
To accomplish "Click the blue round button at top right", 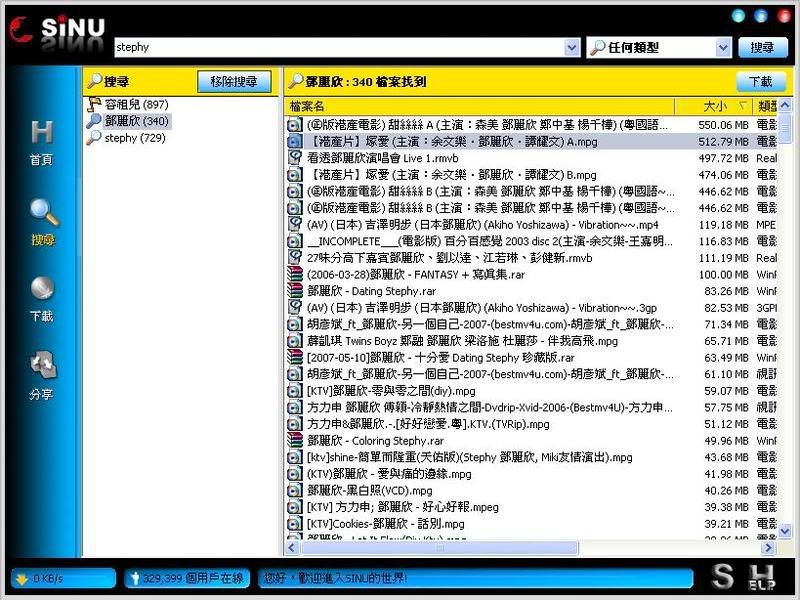I will pyautogui.click(x=761, y=16).
